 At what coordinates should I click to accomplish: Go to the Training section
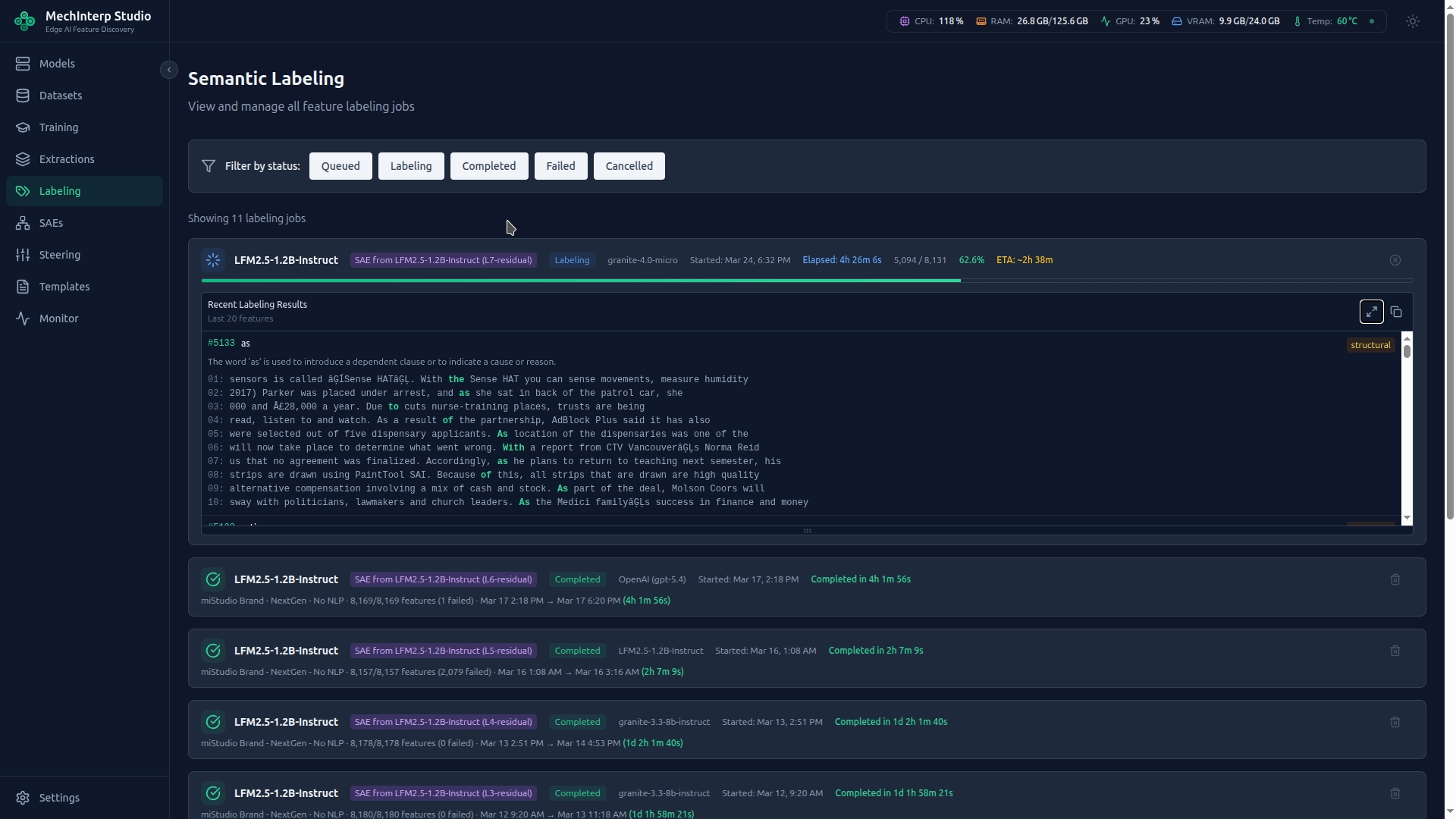[x=84, y=127]
